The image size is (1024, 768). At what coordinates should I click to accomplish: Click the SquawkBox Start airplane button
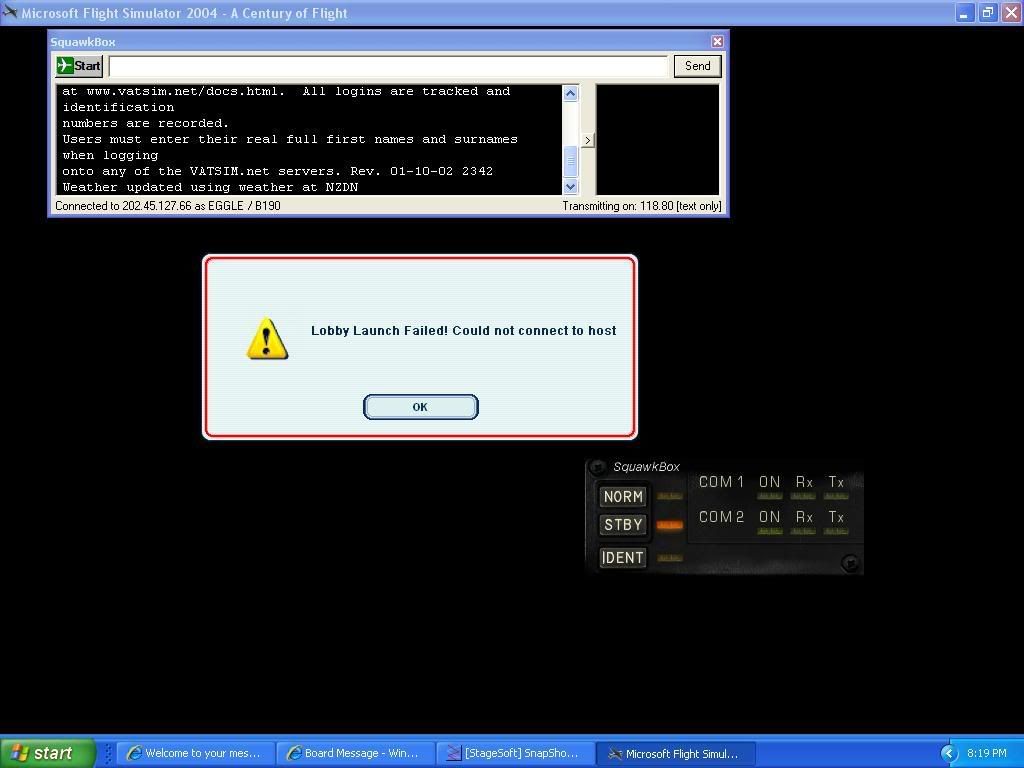click(79, 66)
